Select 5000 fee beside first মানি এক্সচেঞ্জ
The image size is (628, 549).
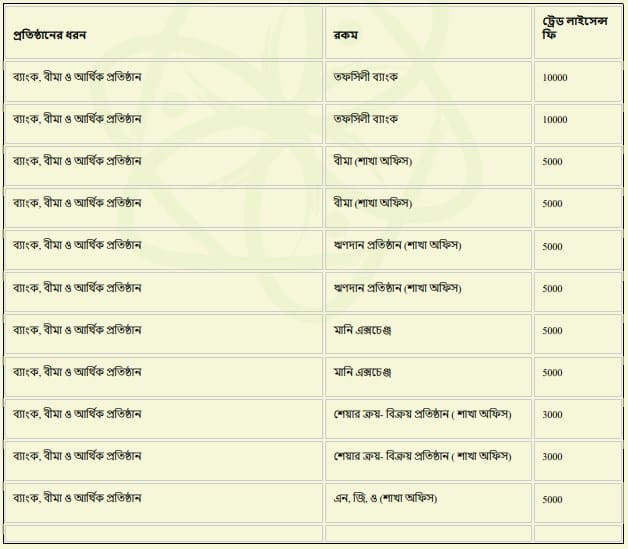552,331
